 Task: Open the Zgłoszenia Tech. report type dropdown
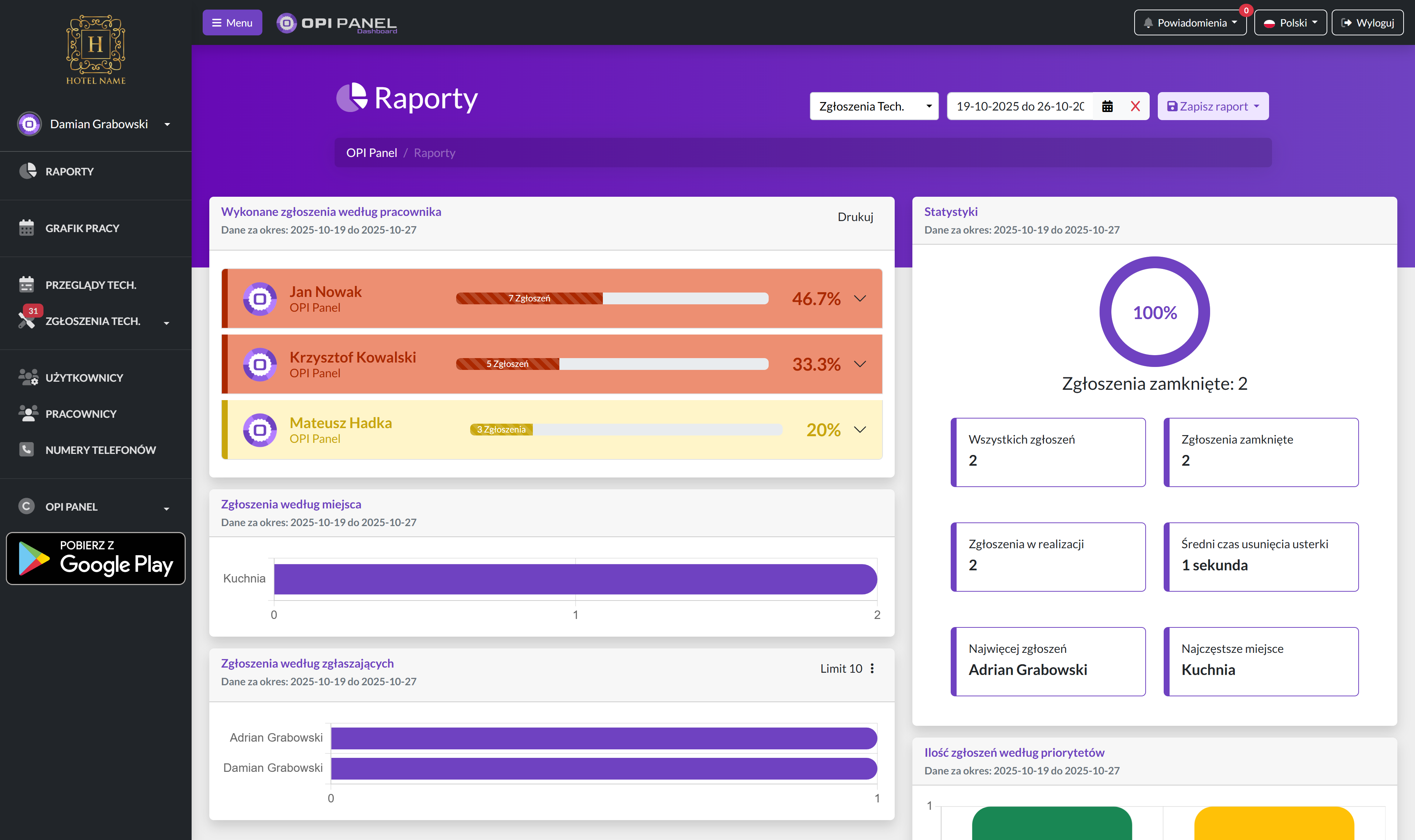pyautogui.click(x=873, y=106)
